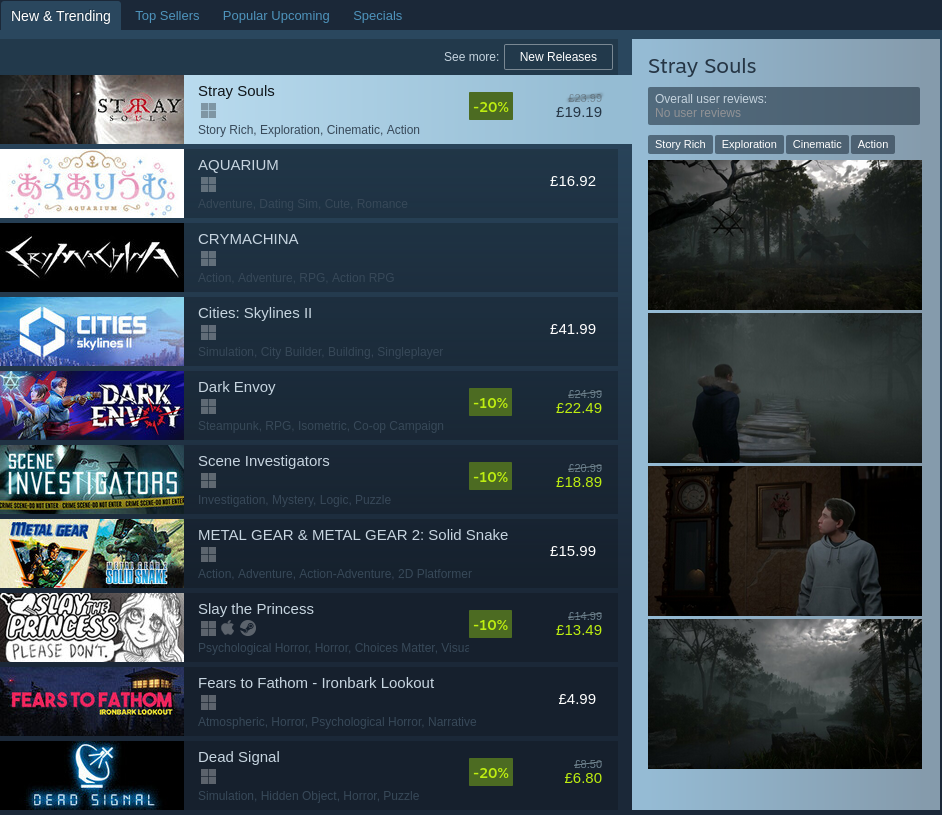
Task: Click Windows icon under CRYMACHINA title
Action: 208,258
